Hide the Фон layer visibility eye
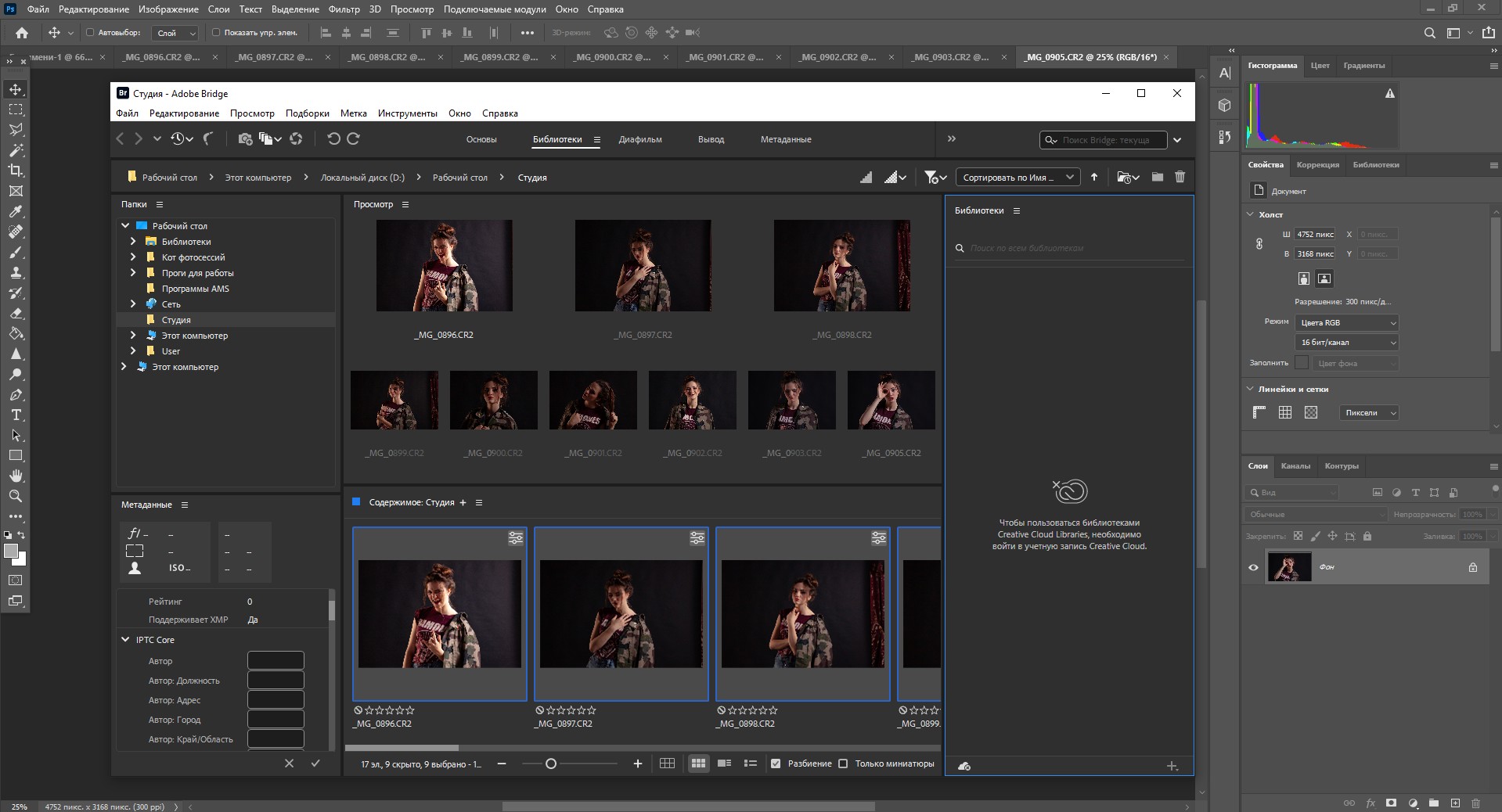Image resolution: width=1502 pixels, height=812 pixels. tap(1253, 567)
